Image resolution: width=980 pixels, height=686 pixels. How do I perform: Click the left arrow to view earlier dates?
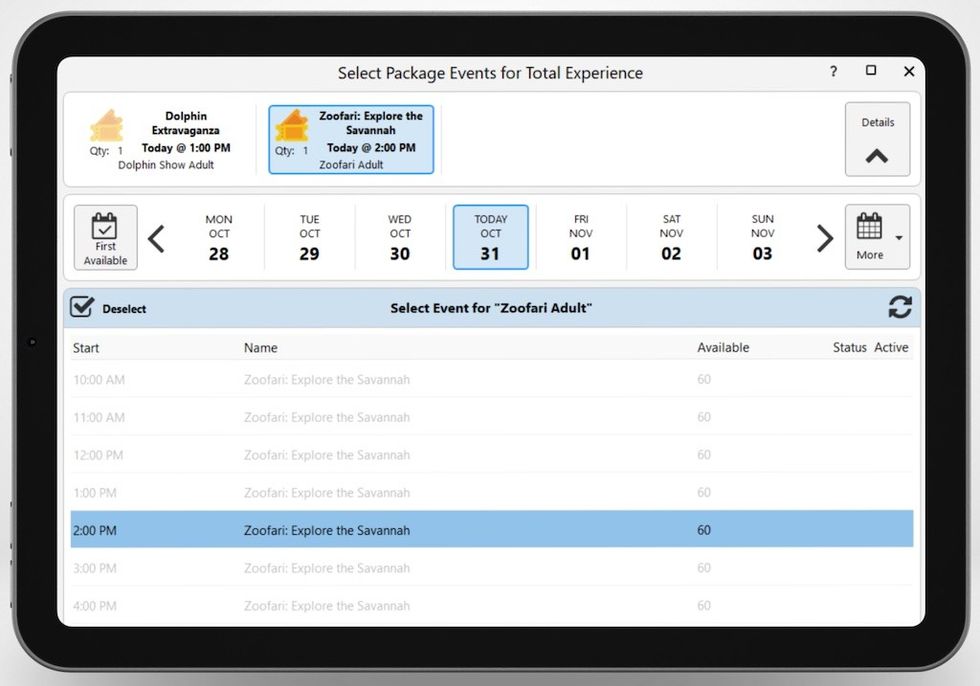158,237
